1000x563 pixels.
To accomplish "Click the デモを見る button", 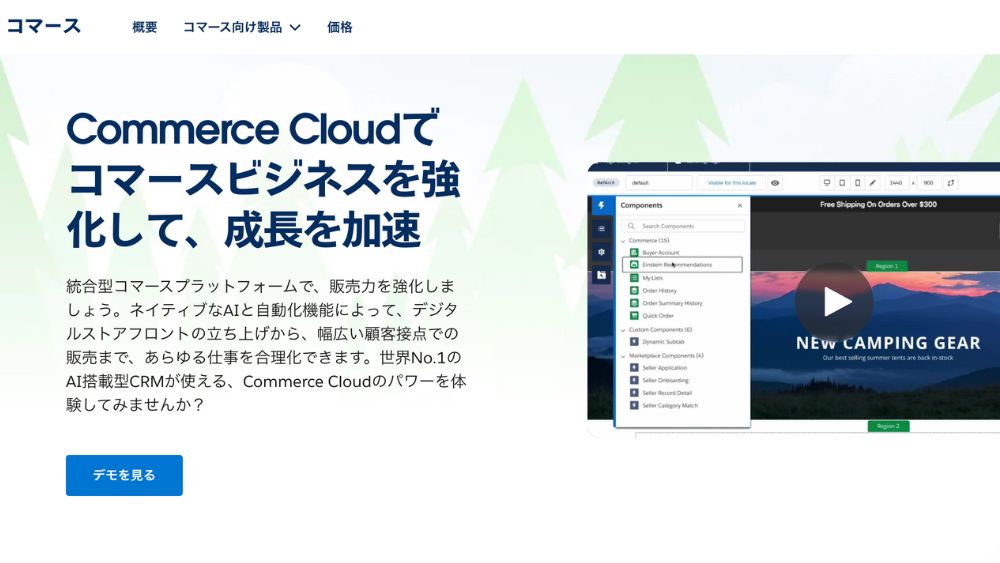I will tap(124, 475).
